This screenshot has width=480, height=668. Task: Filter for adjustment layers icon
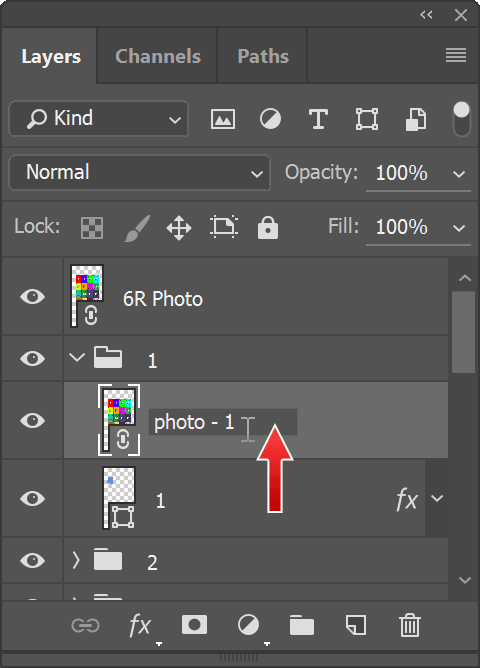tap(270, 119)
